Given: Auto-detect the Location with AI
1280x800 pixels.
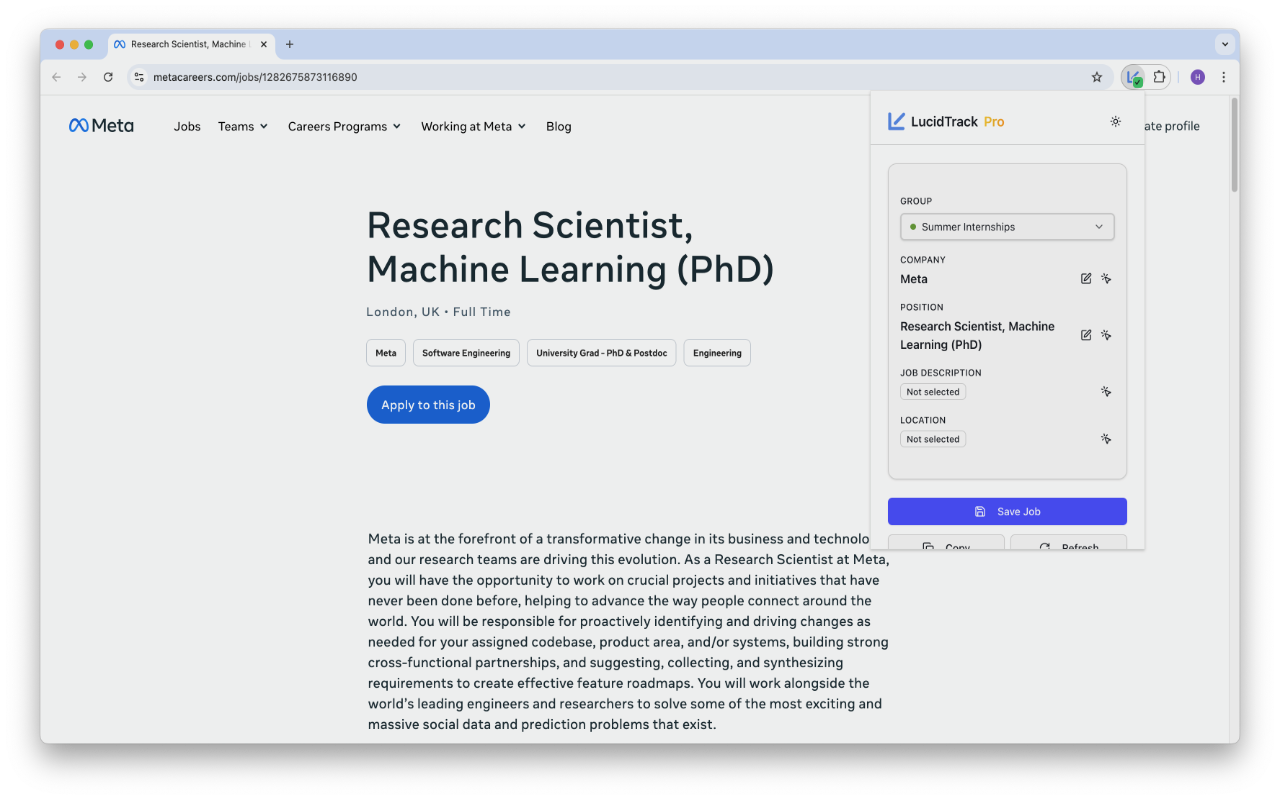Looking at the screenshot, I should pyautogui.click(x=1107, y=438).
